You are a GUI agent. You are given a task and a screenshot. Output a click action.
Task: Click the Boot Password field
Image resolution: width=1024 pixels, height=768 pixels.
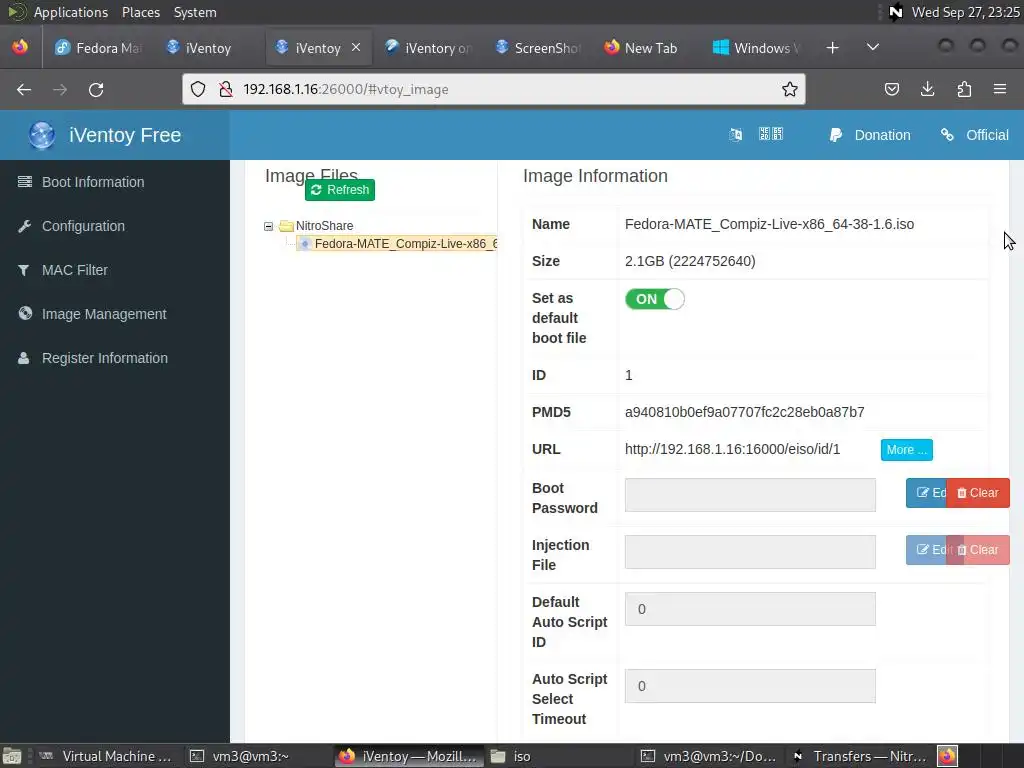coord(750,495)
